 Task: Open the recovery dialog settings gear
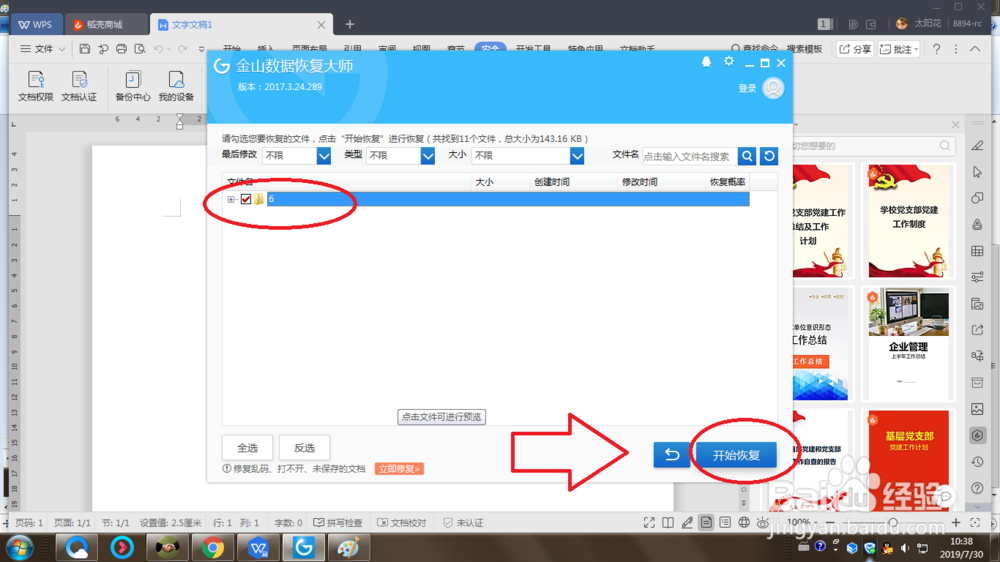[x=729, y=62]
